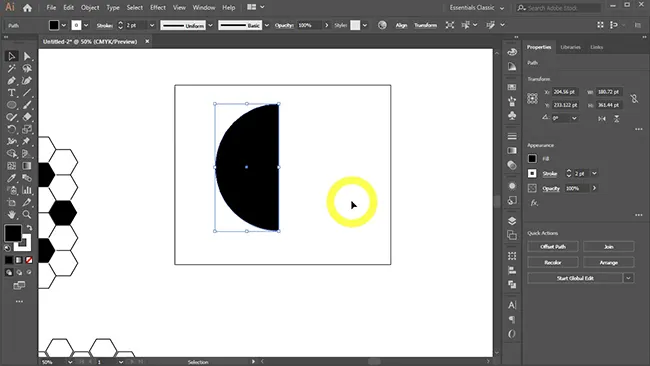Click the Offset Path quick action

[553, 247]
